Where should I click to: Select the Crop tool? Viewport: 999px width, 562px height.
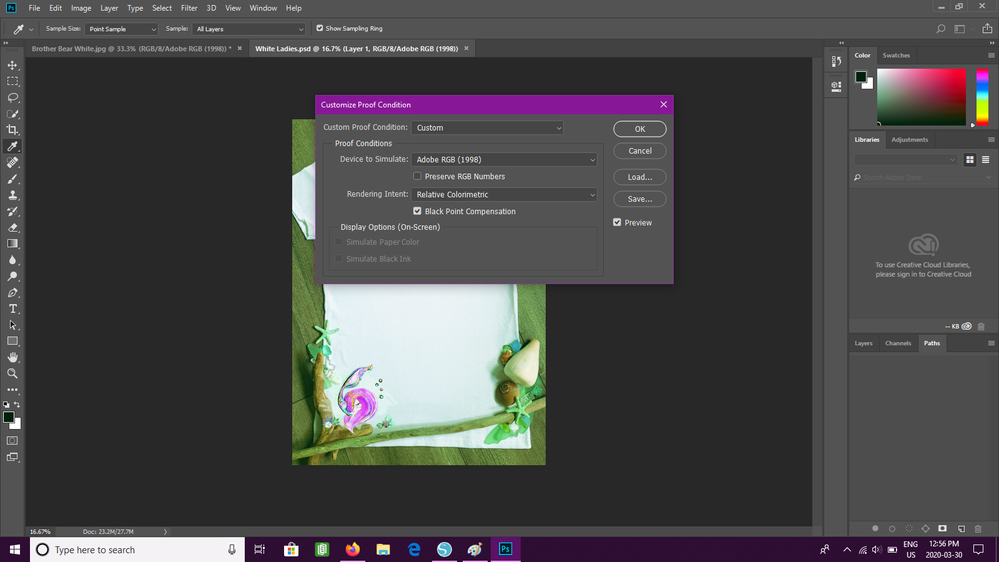[13, 130]
